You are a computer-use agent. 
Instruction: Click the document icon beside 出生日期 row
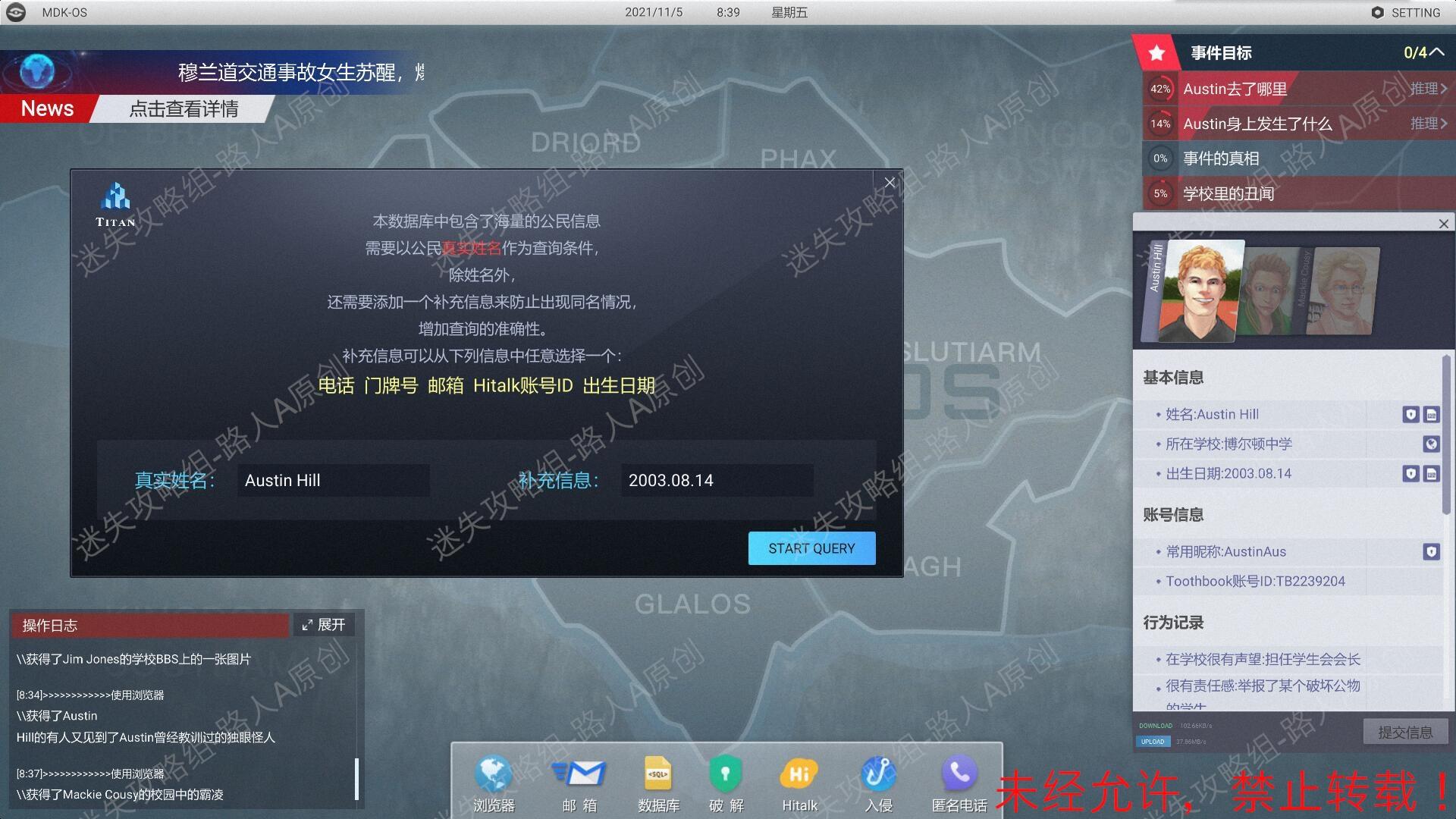tap(1431, 474)
